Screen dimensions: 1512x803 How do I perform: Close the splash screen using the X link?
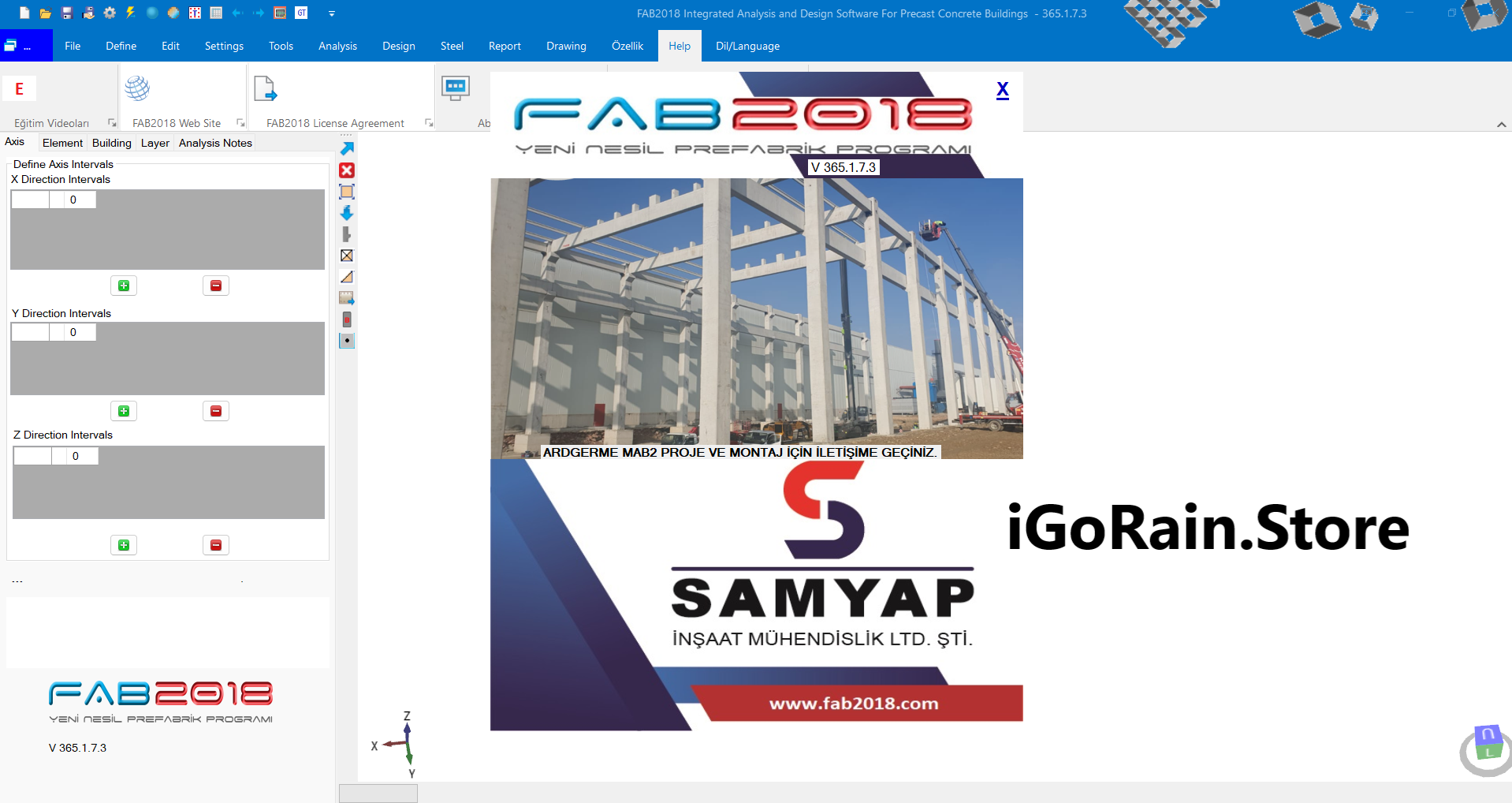pos(1002,90)
